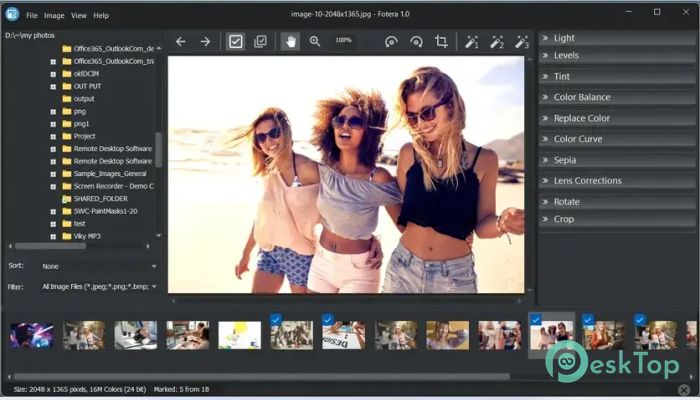Open the File menu

point(32,15)
